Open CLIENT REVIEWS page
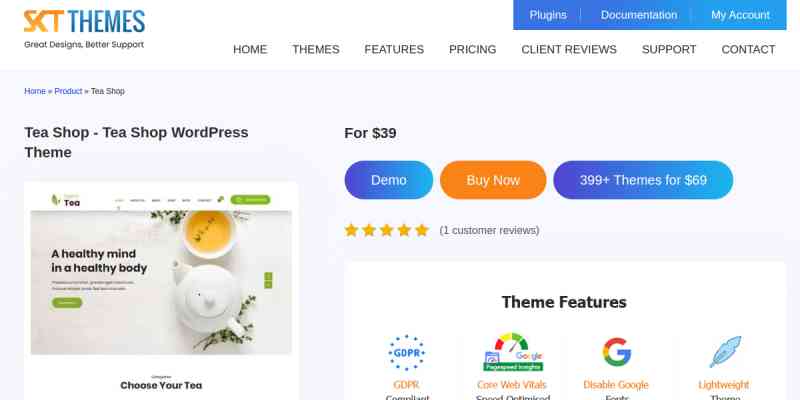 pyautogui.click(x=569, y=49)
